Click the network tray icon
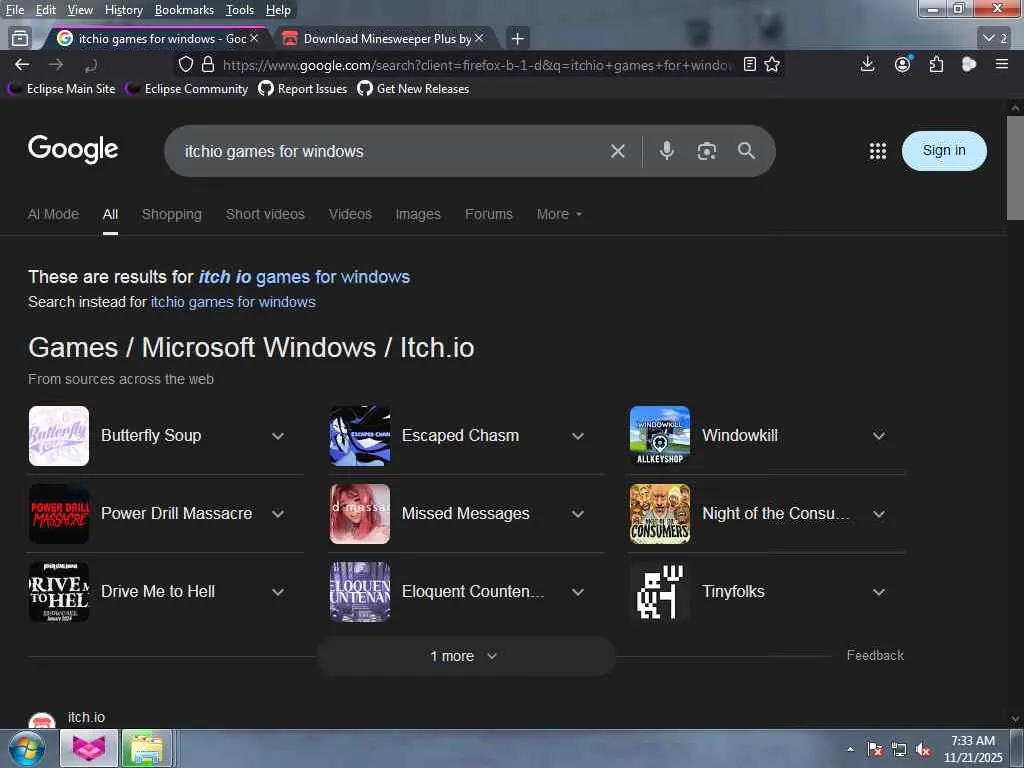This screenshot has height=768, width=1024. pos(899,750)
